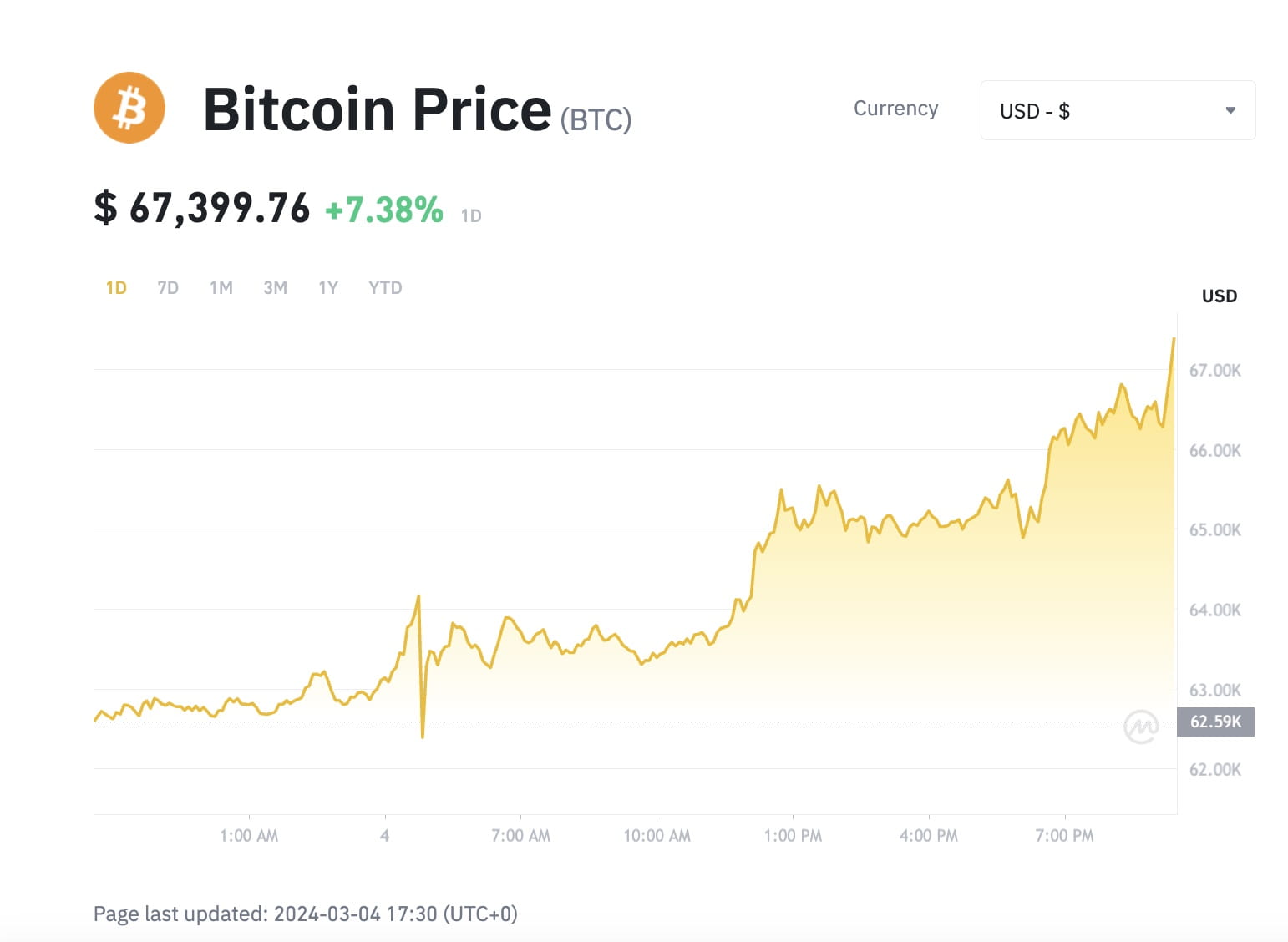Select the 3M time range
This screenshot has width=1288, height=942.
coord(275,287)
